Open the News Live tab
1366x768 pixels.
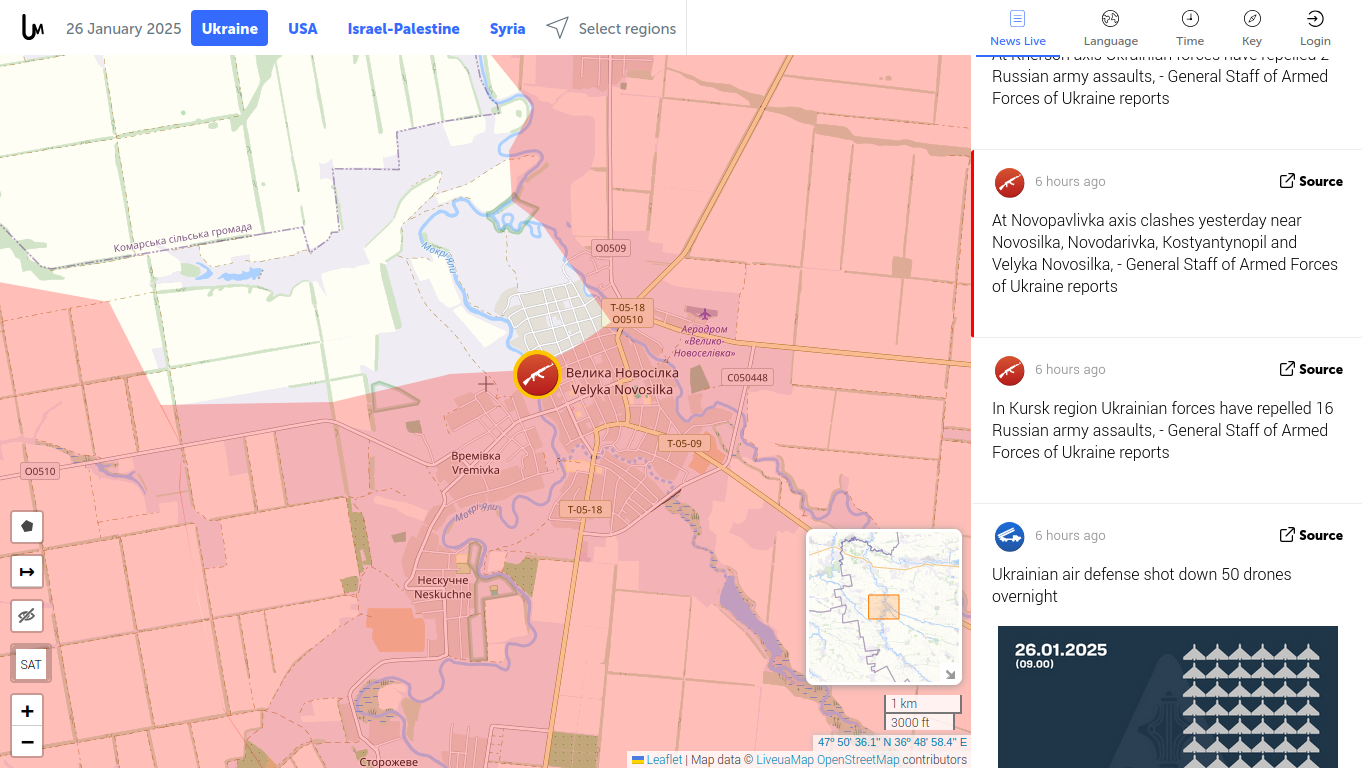point(1018,28)
